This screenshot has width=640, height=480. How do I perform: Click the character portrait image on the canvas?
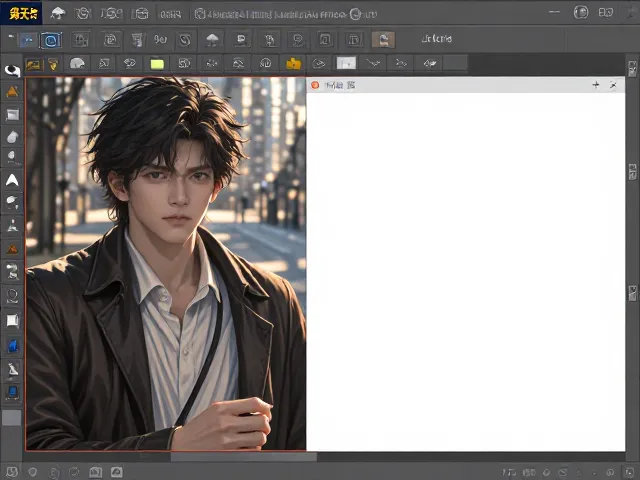166,264
